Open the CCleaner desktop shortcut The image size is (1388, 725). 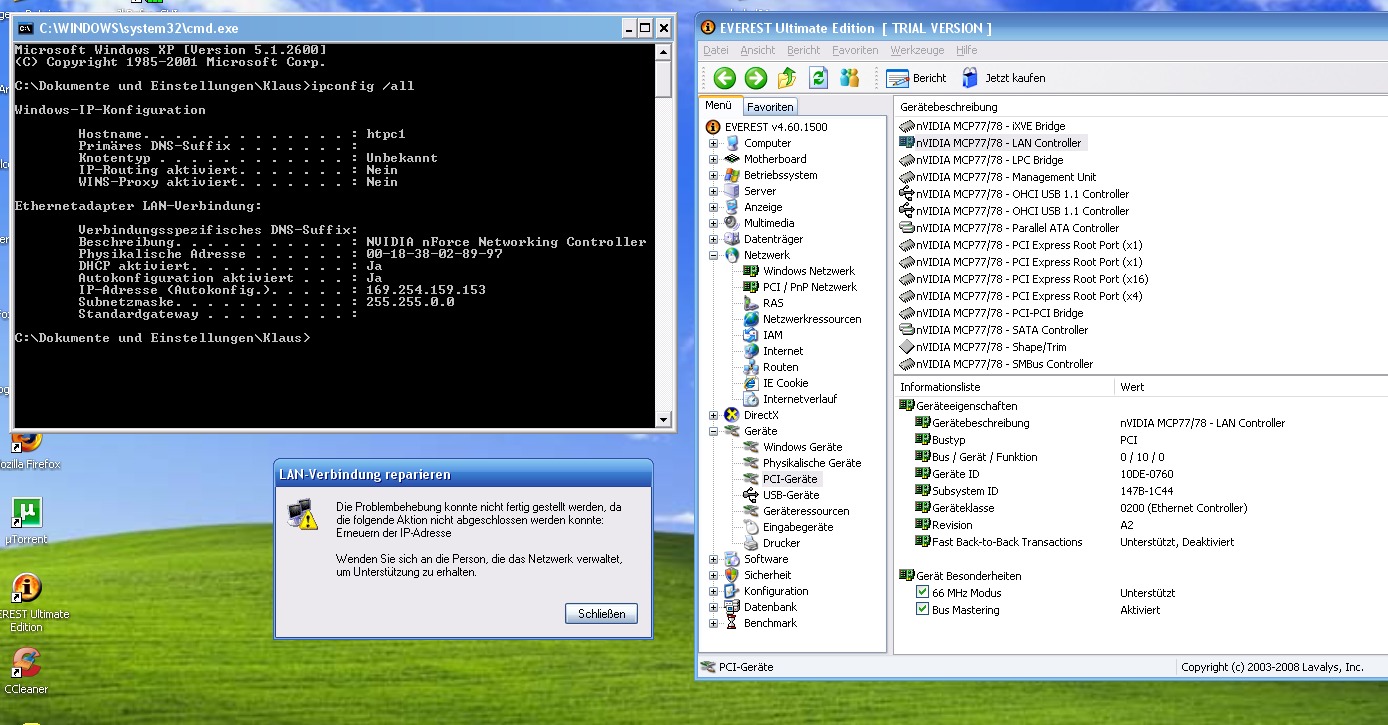tap(26, 670)
